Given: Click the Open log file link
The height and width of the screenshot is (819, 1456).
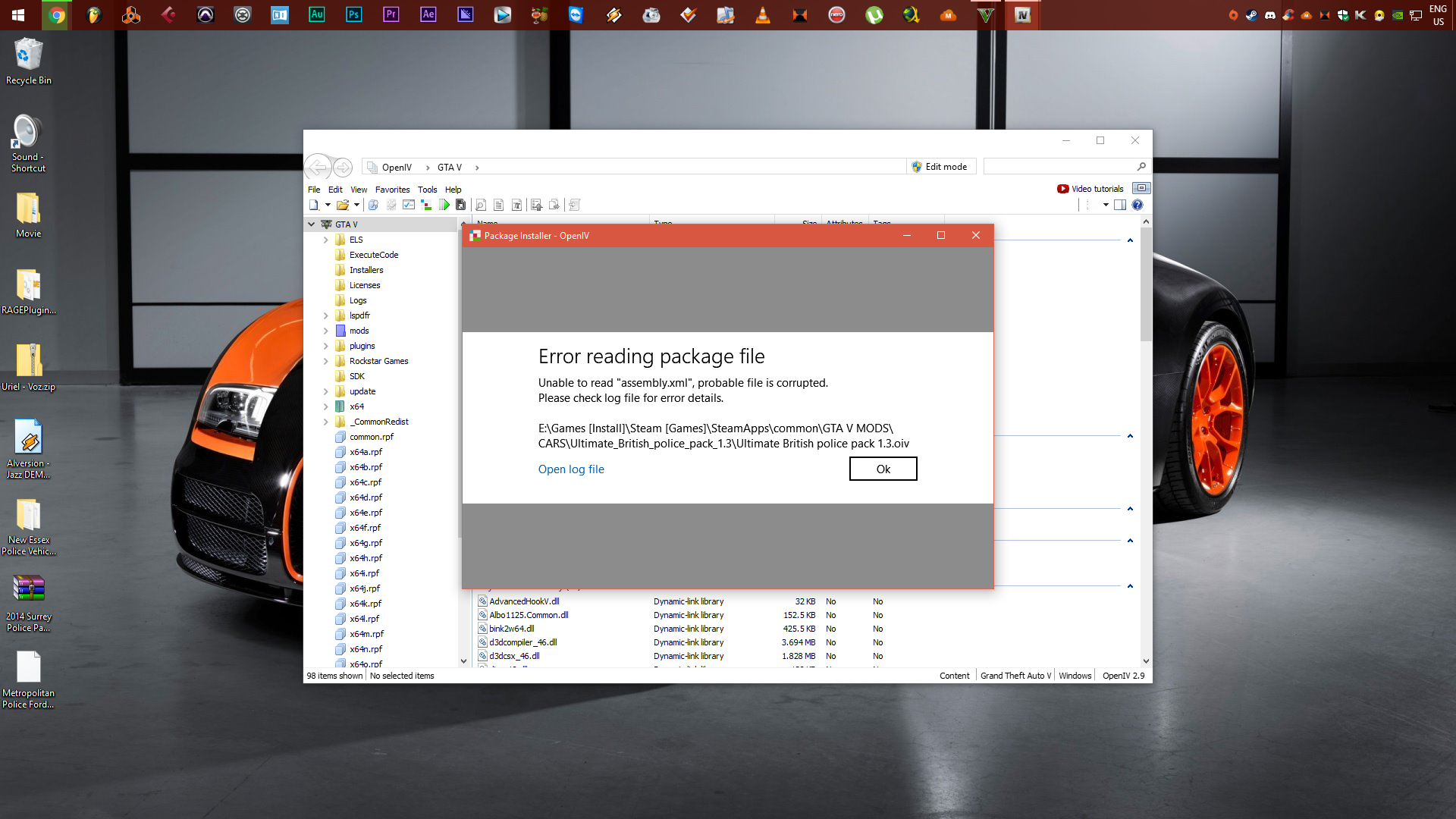Looking at the screenshot, I should click(x=571, y=469).
